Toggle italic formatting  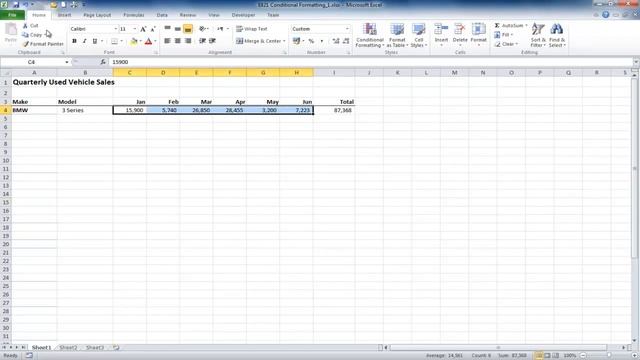point(84,41)
